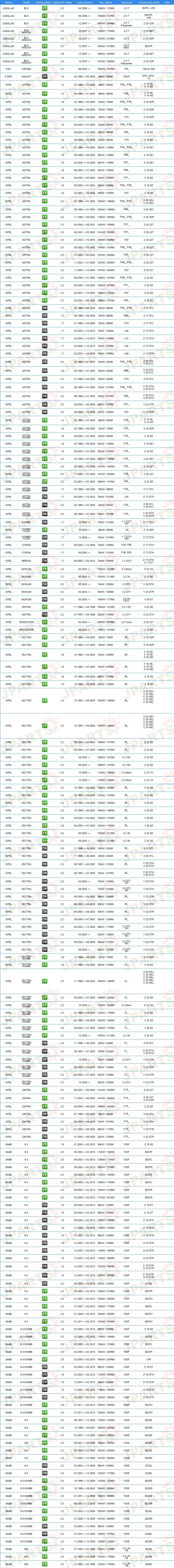Click the fuel icon in BLS WAGON 2.8T row
The image size is (174, 1568).
point(45,54)
